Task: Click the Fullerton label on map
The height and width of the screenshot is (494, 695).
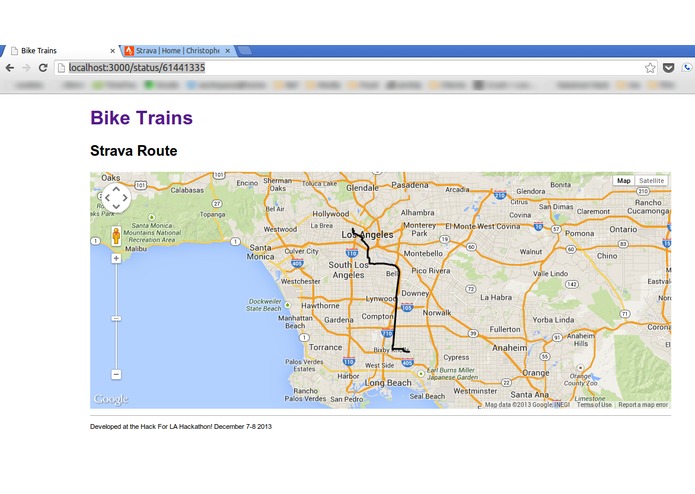Action: (505, 330)
